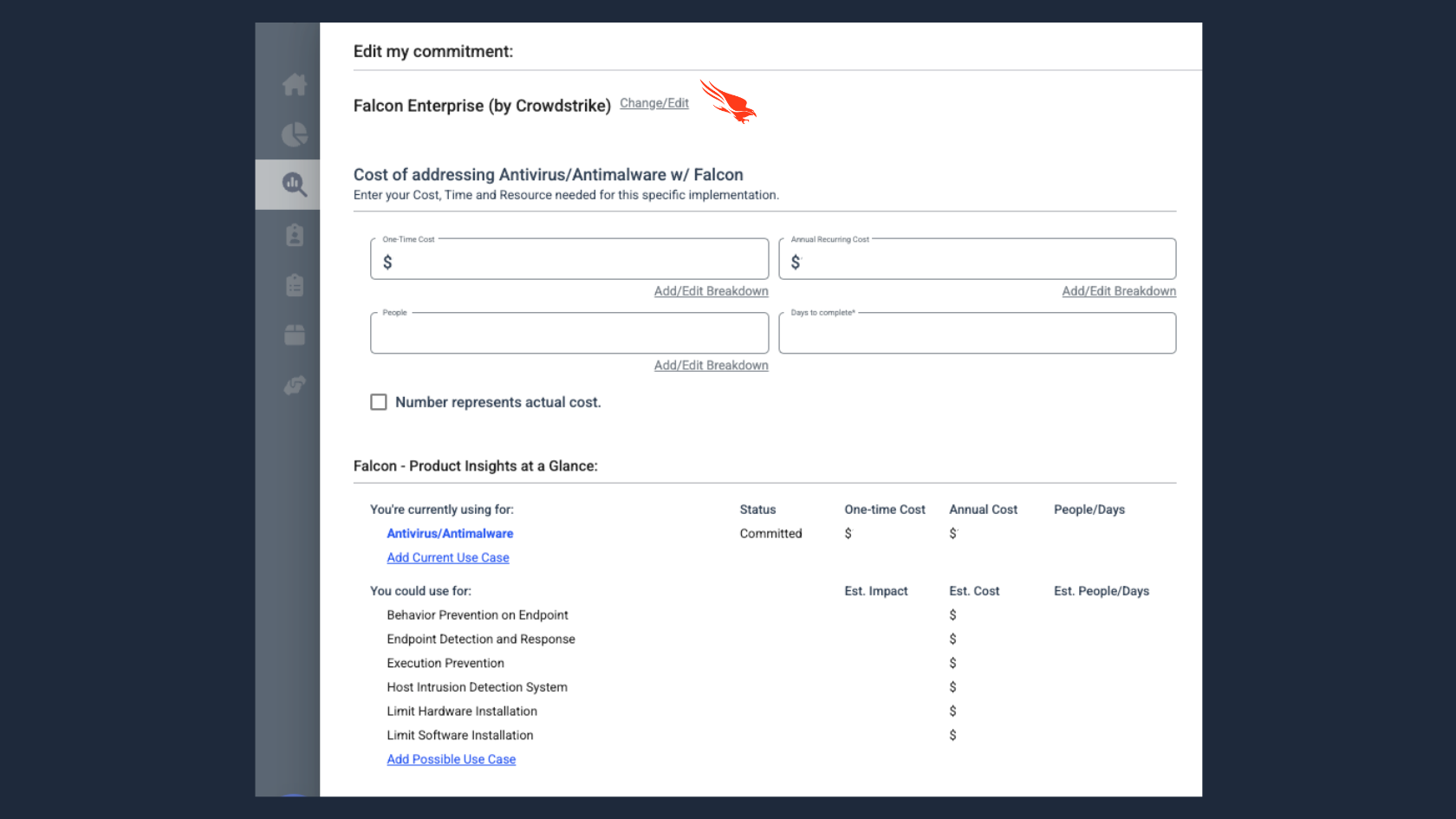Click the 'Est. People/Days' column header
This screenshot has height=819, width=1456.
coord(1102,591)
